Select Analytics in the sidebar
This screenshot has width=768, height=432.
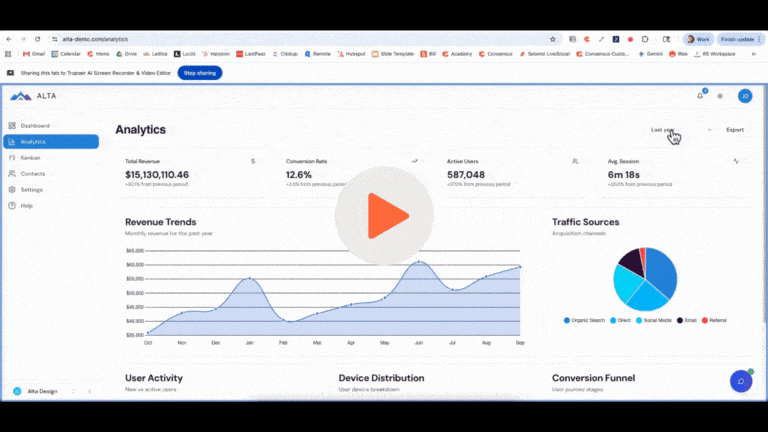click(51, 142)
